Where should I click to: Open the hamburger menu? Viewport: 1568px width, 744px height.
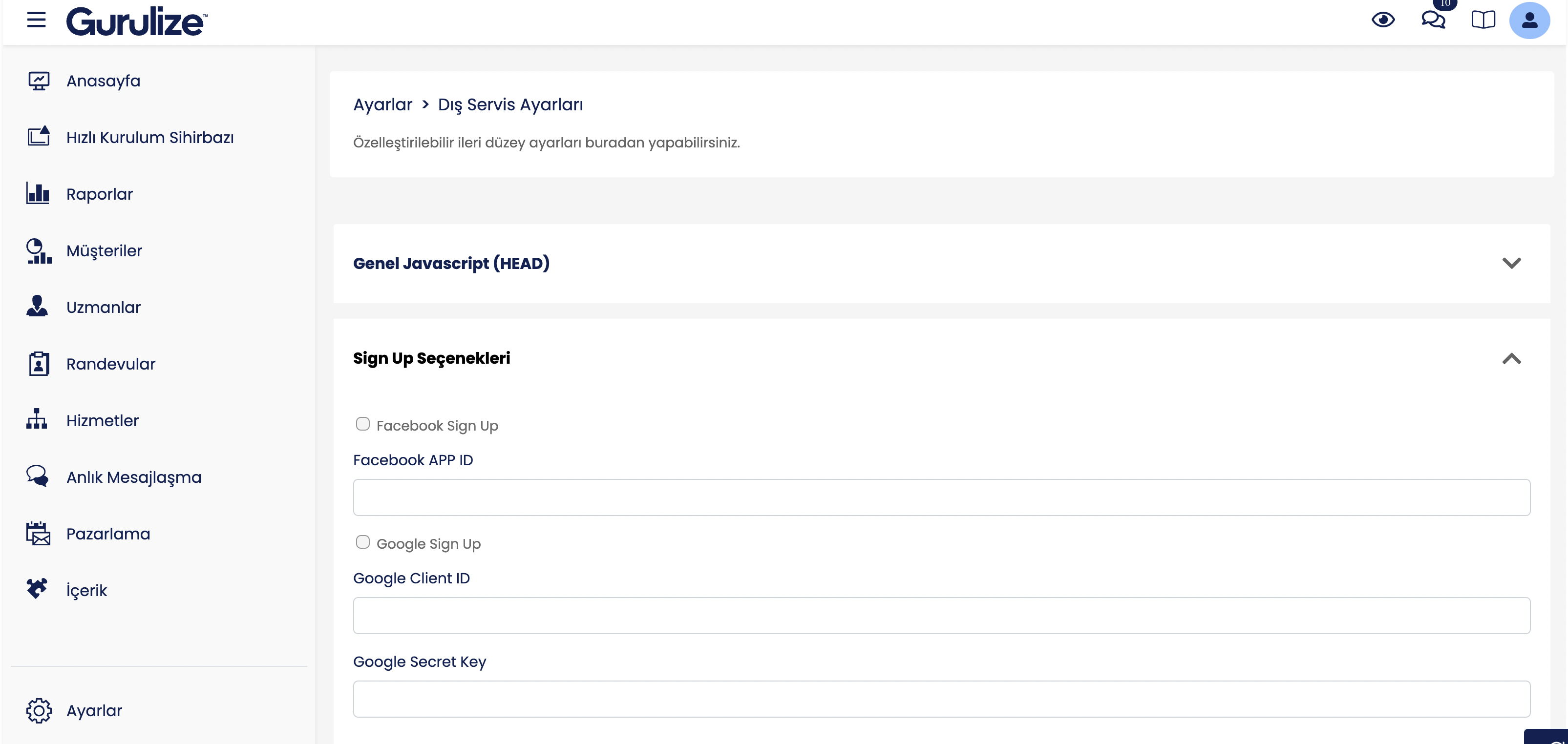(37, 20)
